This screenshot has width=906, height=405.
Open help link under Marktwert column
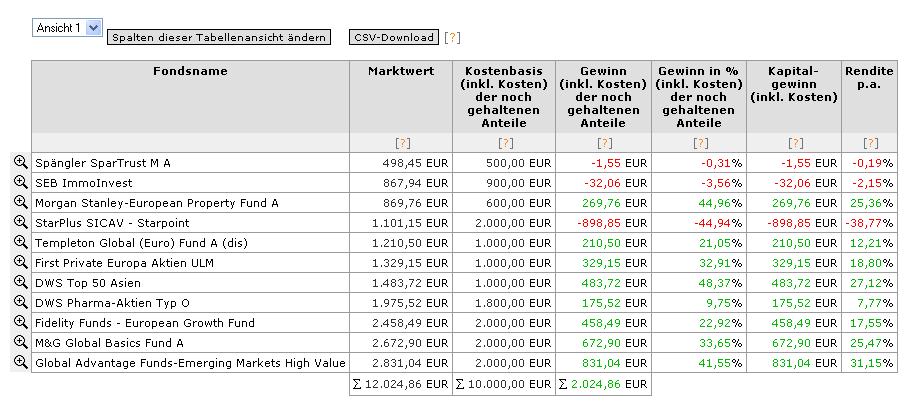coord(403,143)
